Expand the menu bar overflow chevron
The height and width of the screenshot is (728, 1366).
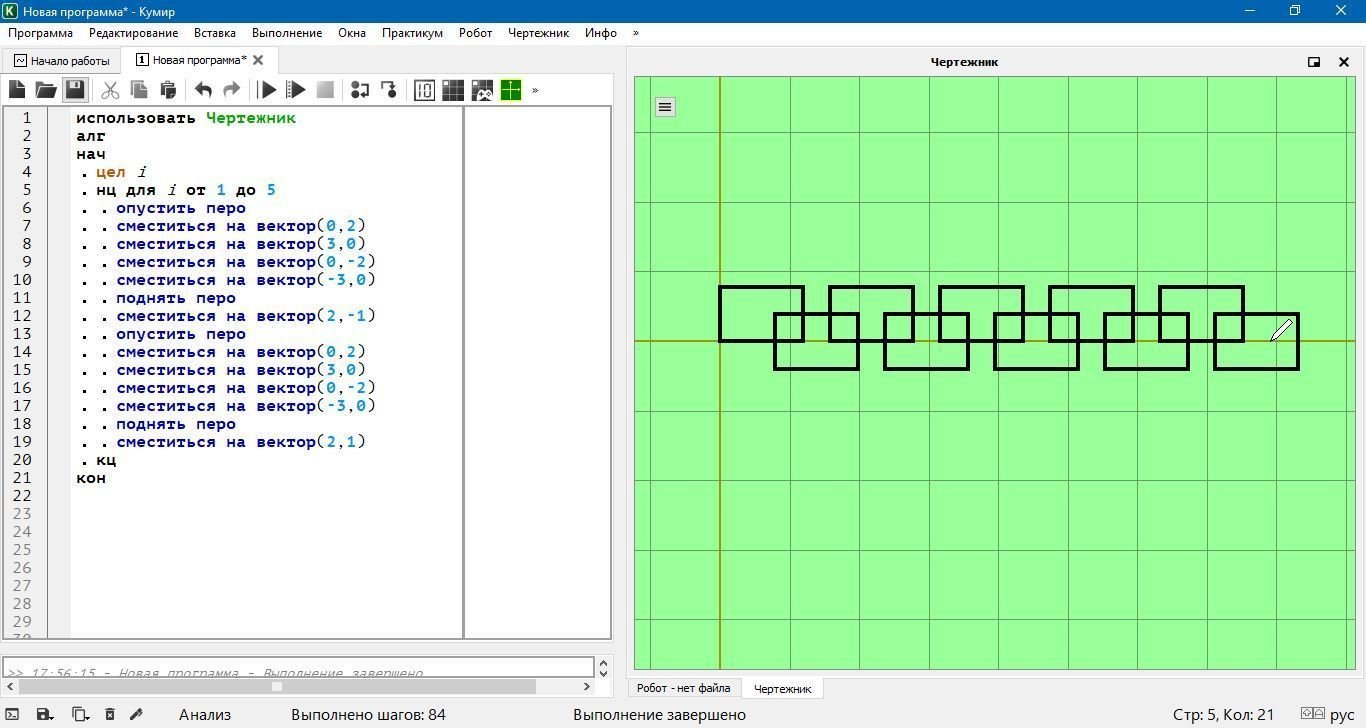635,33
